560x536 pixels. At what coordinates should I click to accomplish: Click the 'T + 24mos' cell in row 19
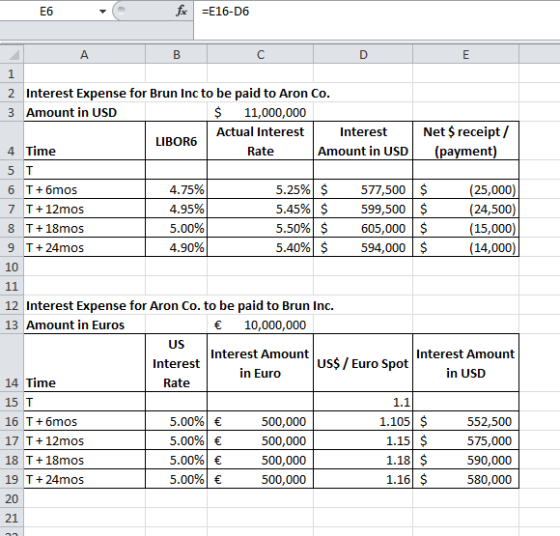84,479
